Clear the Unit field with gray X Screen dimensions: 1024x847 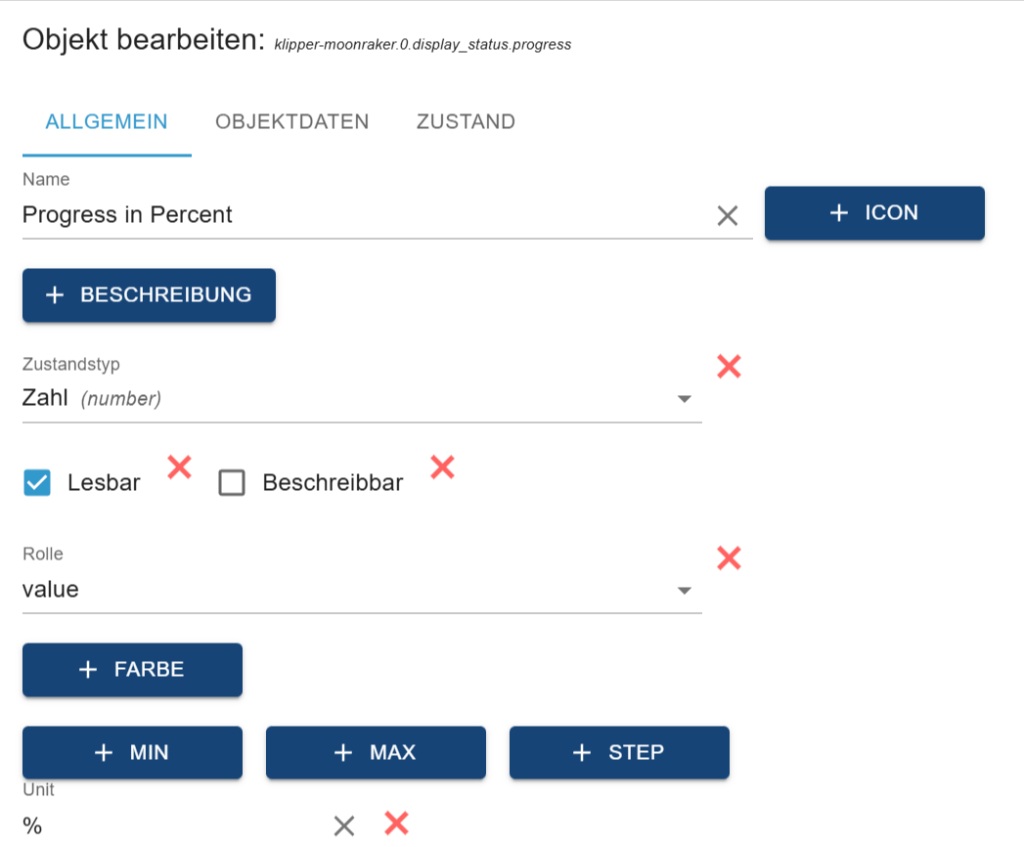coord(344,825)
